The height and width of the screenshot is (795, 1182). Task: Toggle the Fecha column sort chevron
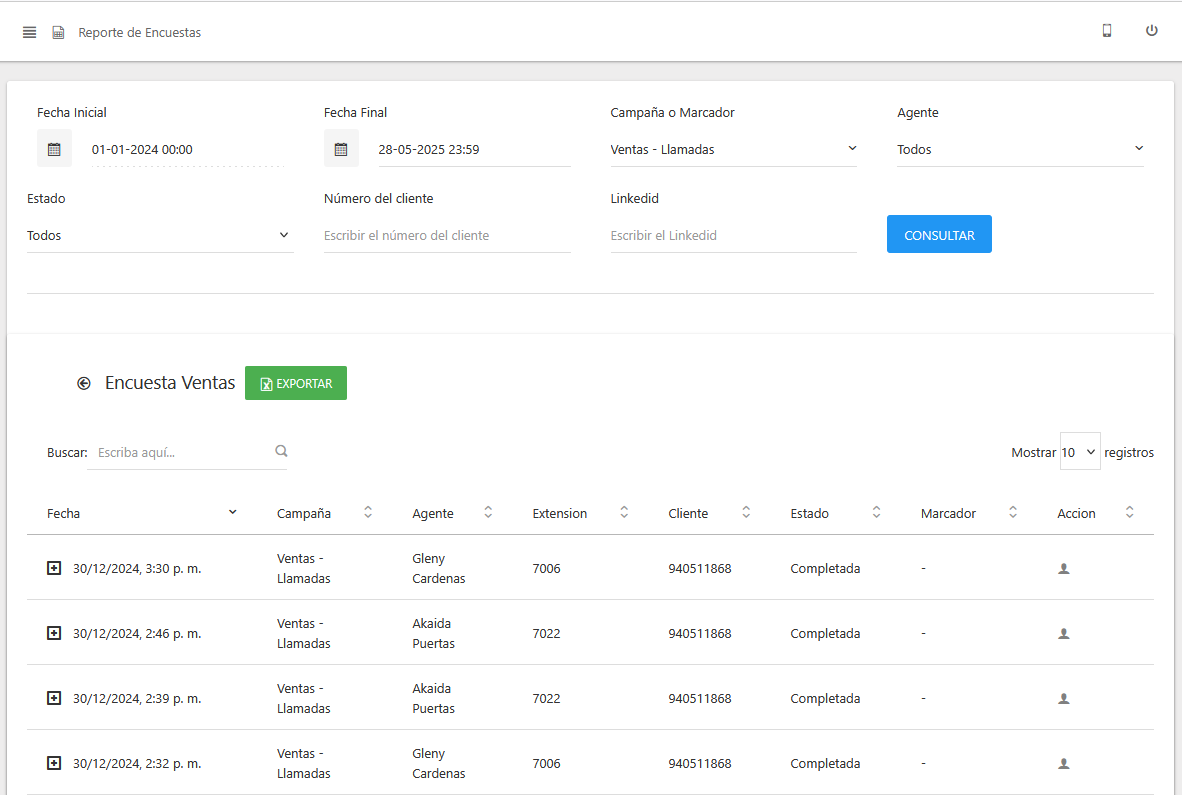pyautogui.click(x=233, y=512)
